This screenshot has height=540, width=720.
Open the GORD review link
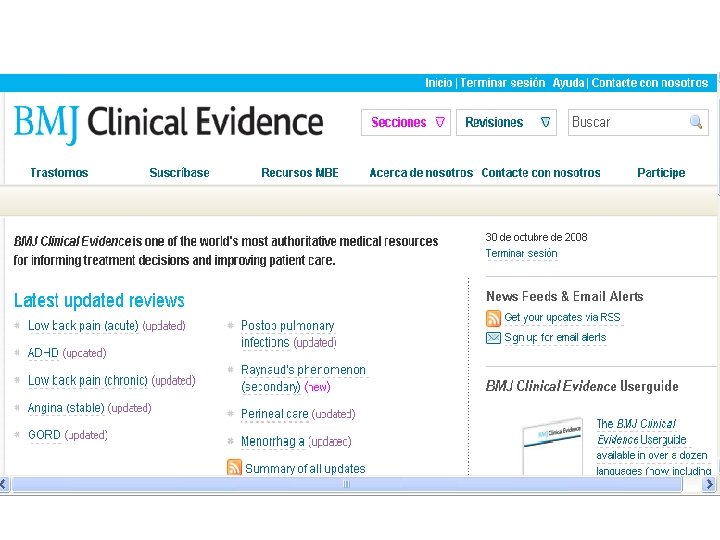pos(44,434)
